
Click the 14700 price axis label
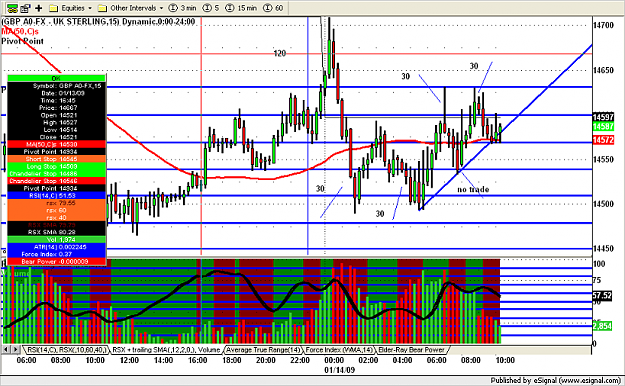pos(603,25)
